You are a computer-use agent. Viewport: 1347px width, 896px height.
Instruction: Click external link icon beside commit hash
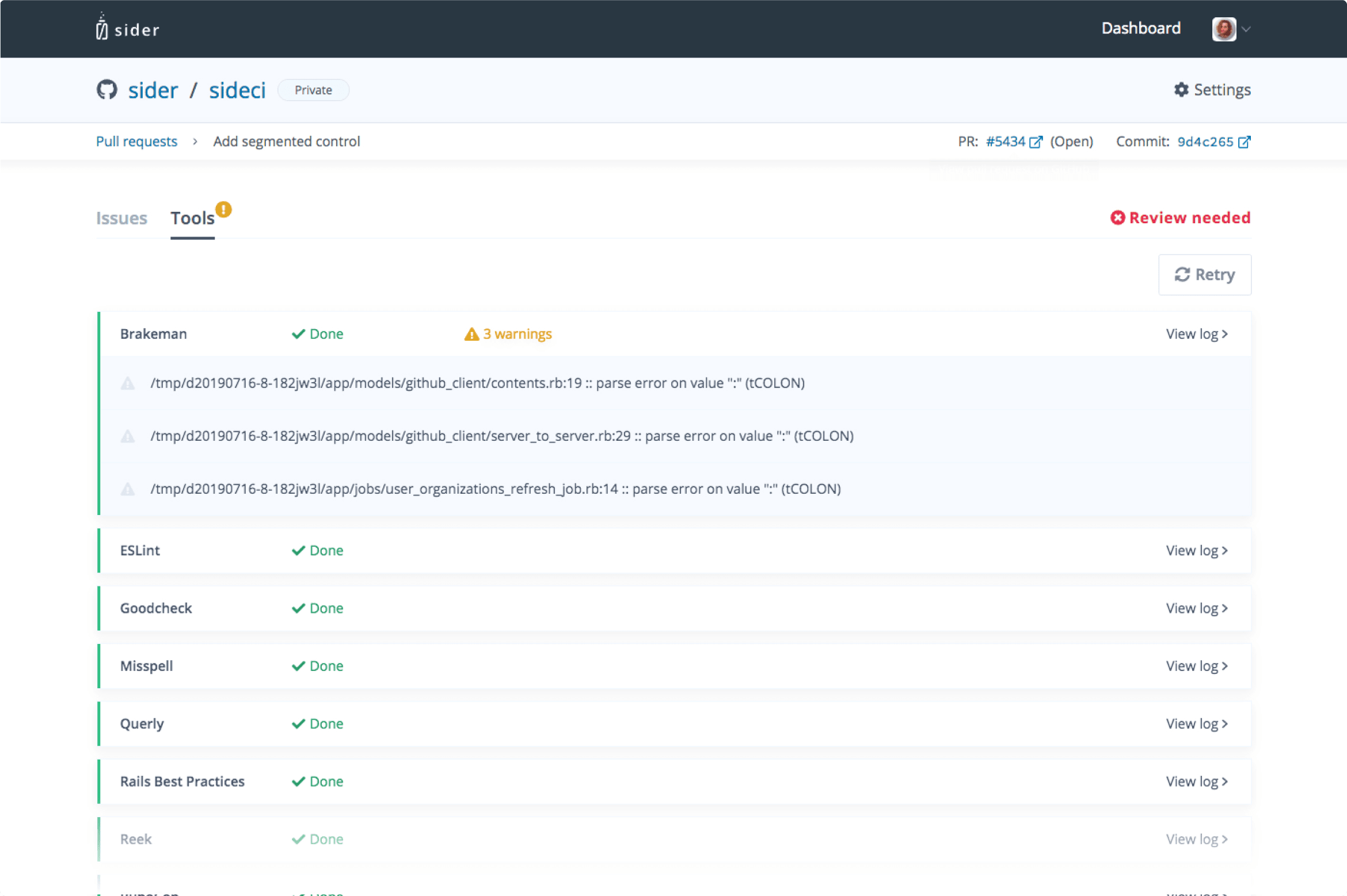[1244, 142]
